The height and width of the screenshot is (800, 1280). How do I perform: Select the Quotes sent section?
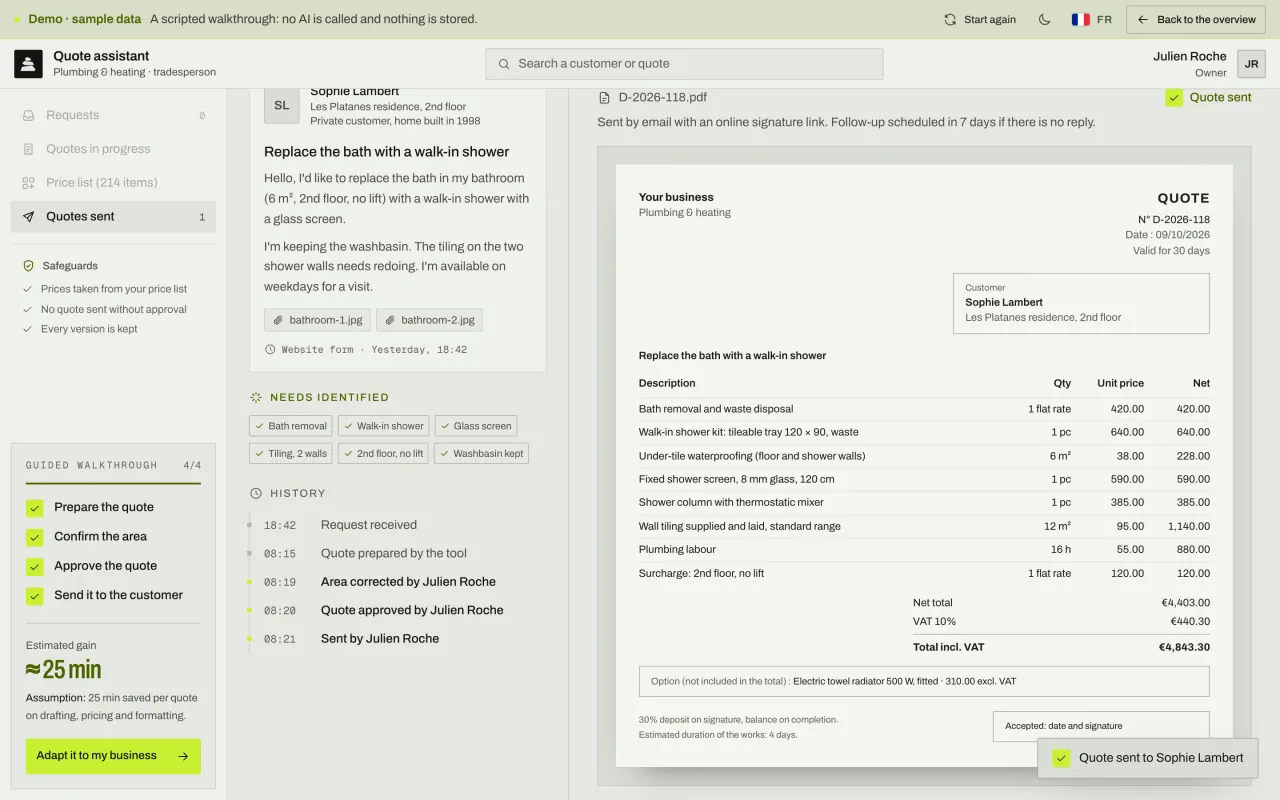(x=113, y=217)
